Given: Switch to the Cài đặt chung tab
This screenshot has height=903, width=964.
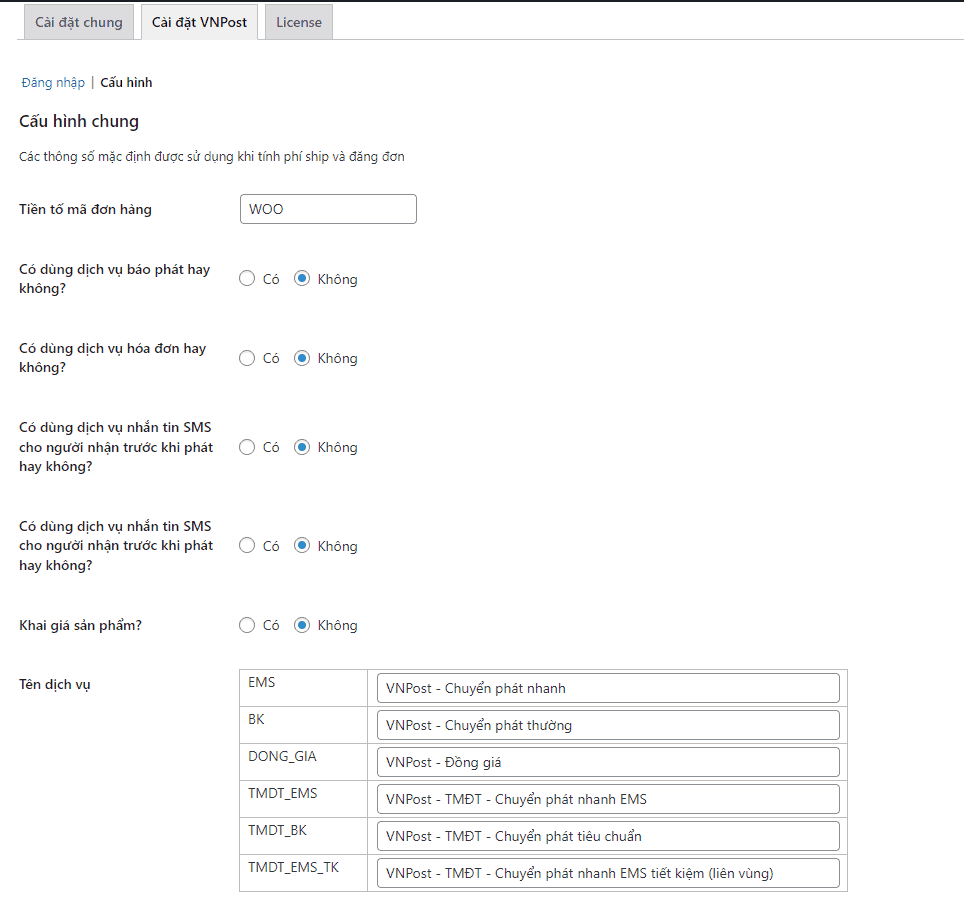Looking at the screenshot, I should [x=79, y=22].
